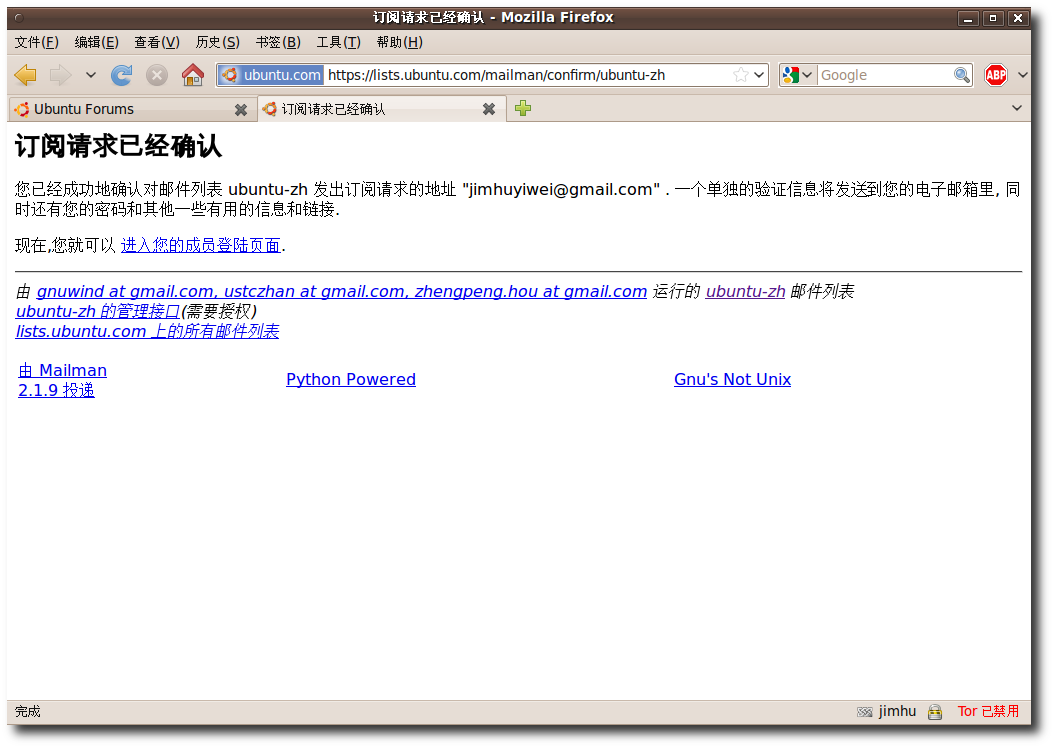Choose search engine via Google icon dropdown
Screen dimensions: 1054x748
click(x=798, y=75)
